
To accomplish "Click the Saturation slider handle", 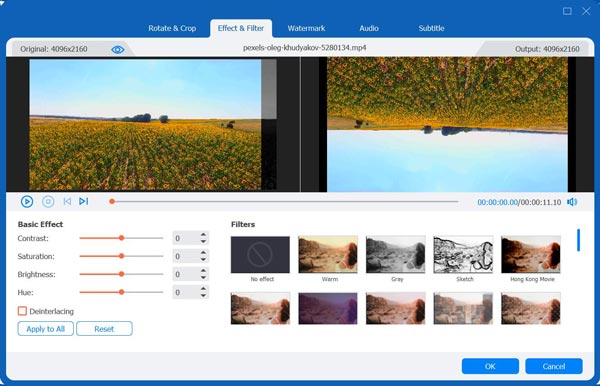I will pos(121,256).
